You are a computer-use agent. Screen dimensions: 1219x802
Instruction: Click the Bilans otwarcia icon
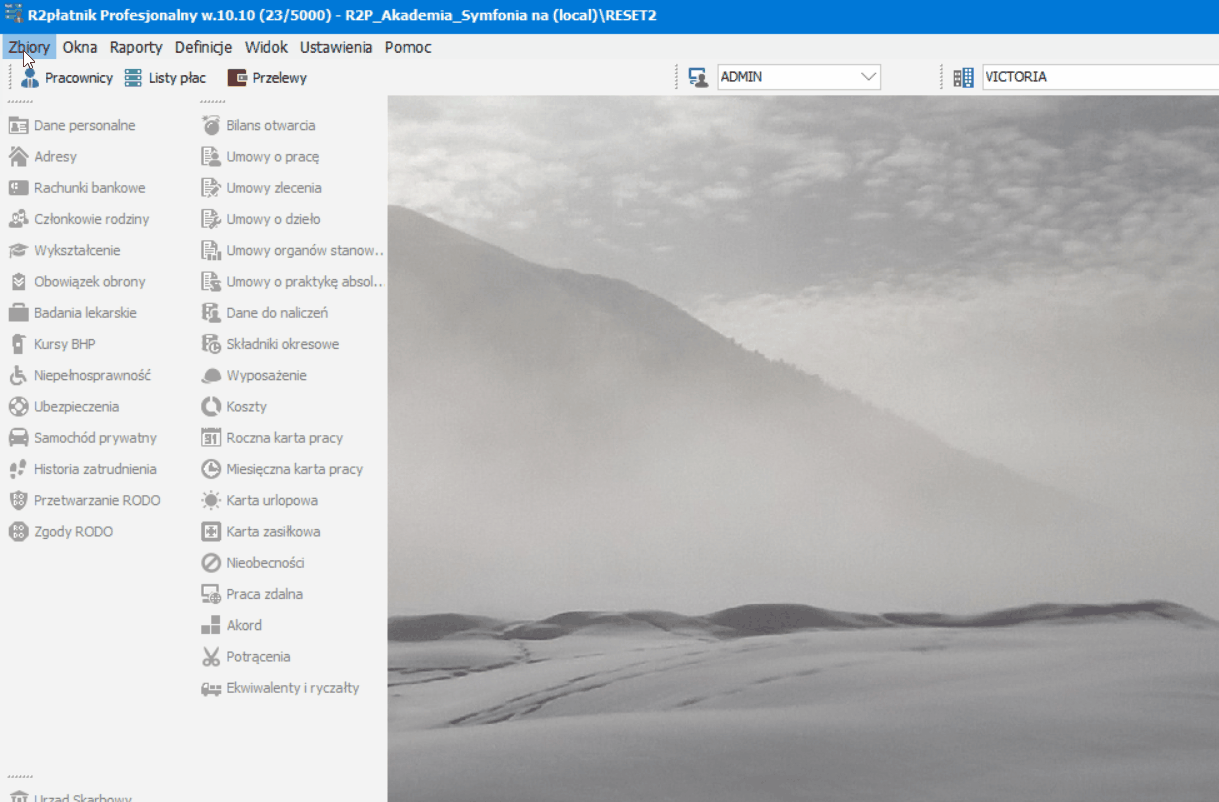click(211, 126)
